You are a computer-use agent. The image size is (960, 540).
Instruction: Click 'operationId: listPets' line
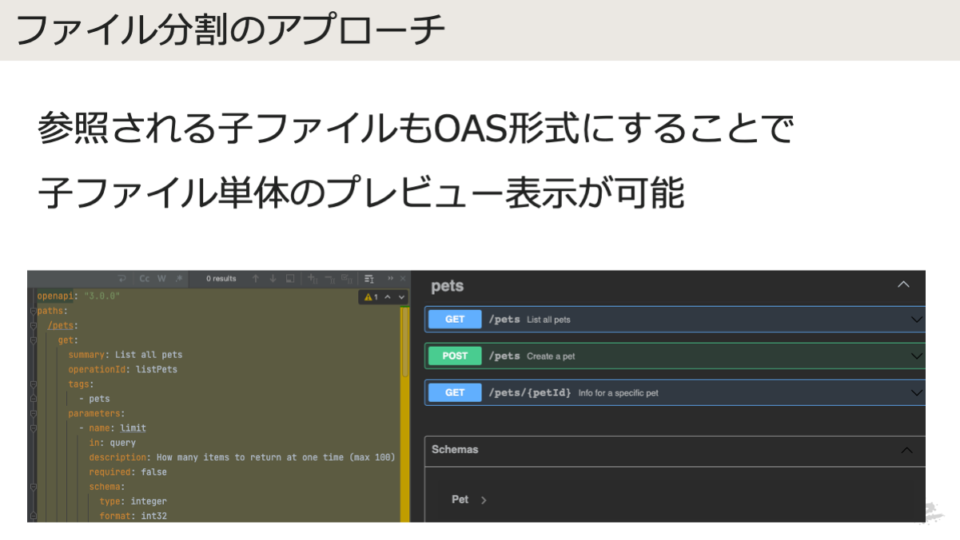122,370
